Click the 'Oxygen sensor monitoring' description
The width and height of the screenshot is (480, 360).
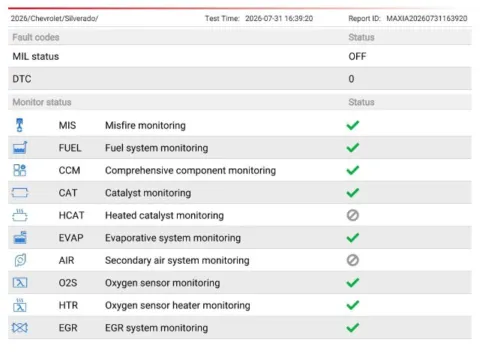coord(162,283)
